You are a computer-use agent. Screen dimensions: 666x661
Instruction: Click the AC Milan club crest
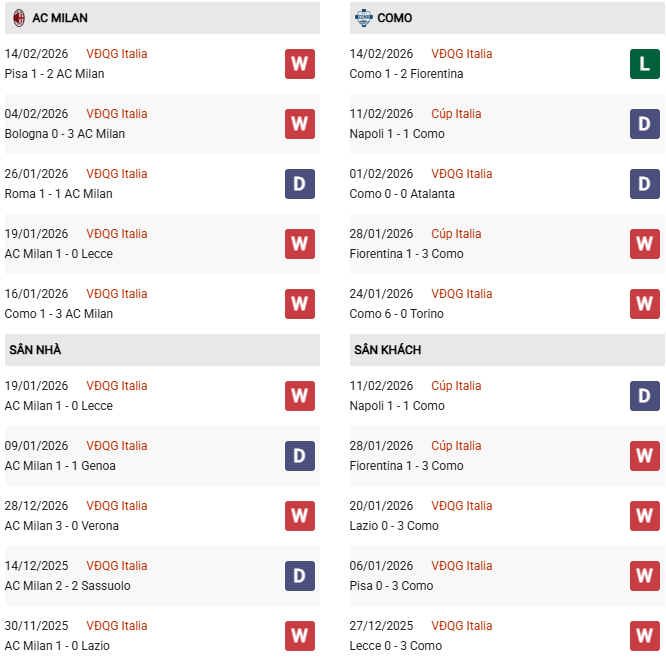[18, 18]
